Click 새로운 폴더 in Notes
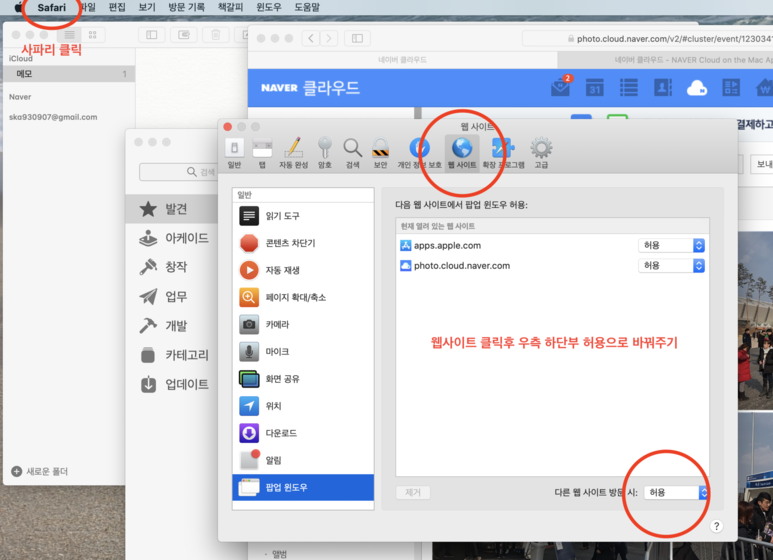The height and width of the screenshot is (560, 773). coord(39,471)
